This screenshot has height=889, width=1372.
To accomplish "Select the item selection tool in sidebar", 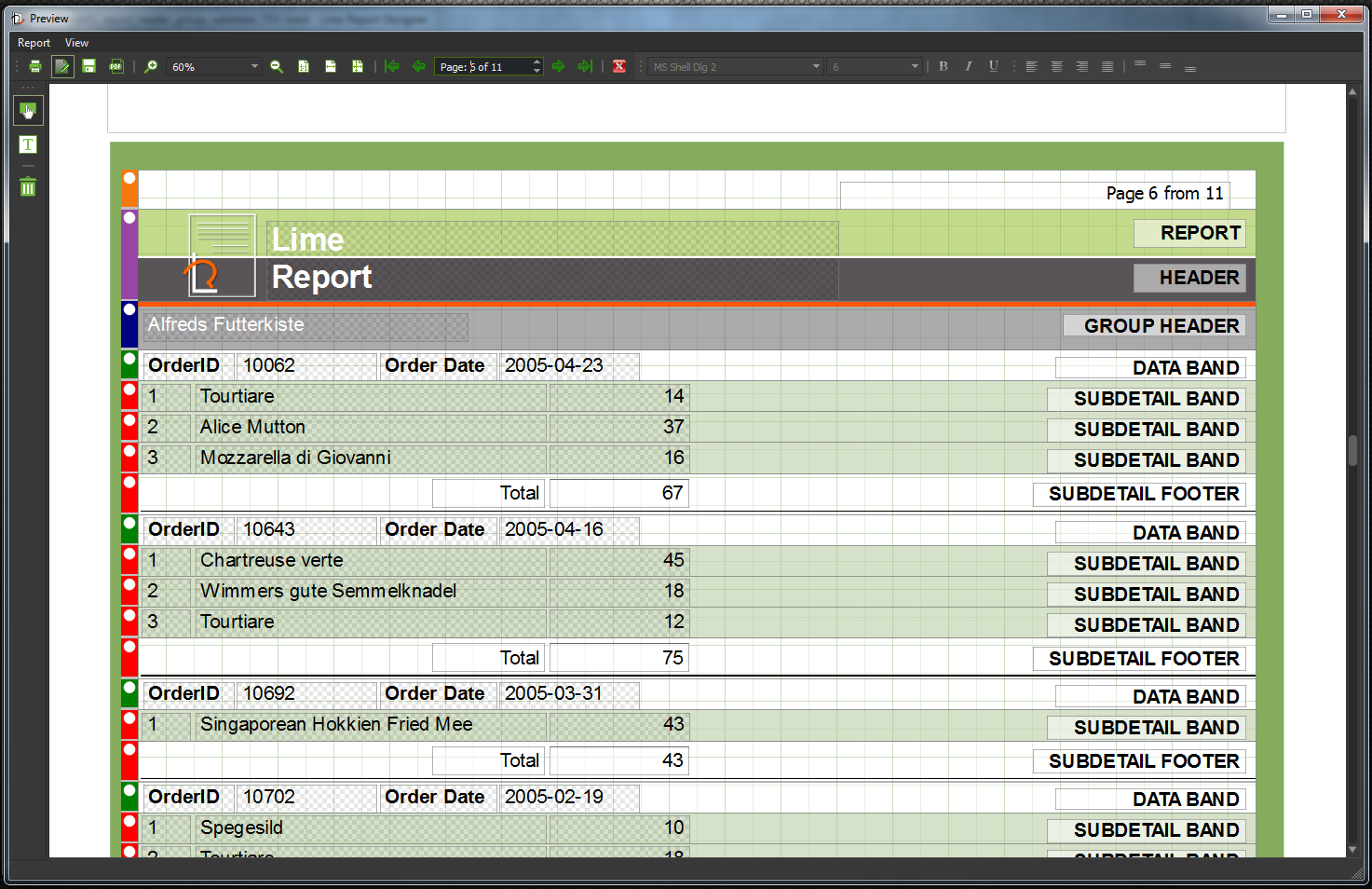I will (x=28, y=110).
